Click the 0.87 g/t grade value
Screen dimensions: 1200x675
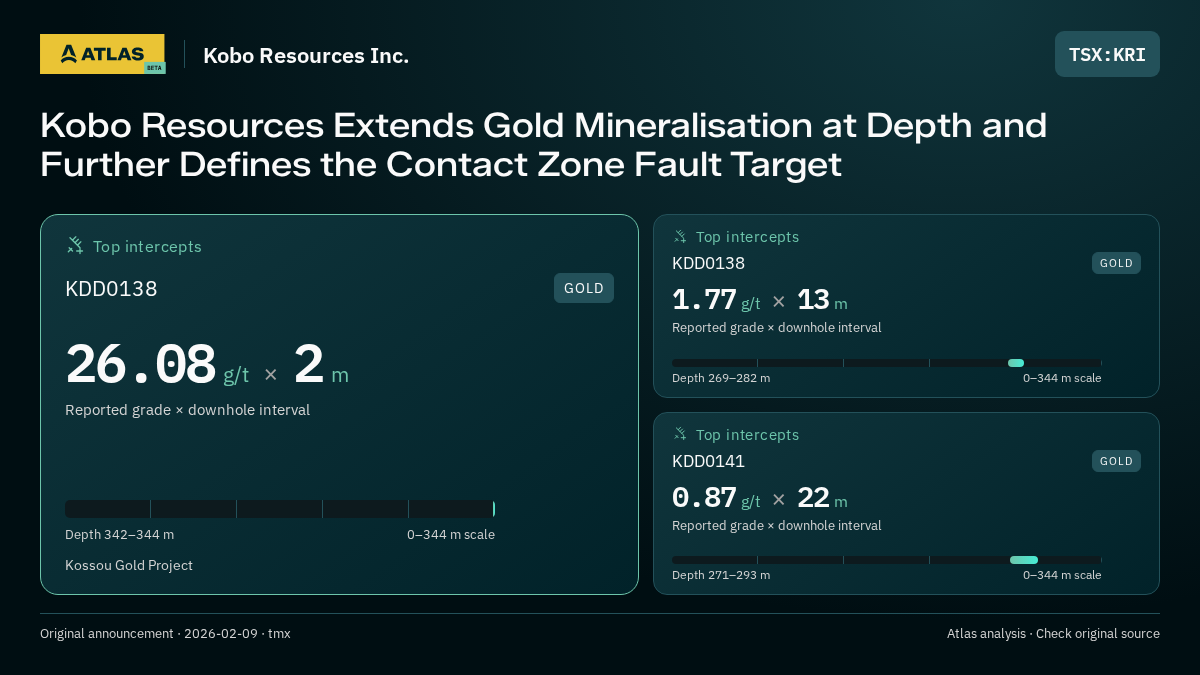[x=716, y=498]
